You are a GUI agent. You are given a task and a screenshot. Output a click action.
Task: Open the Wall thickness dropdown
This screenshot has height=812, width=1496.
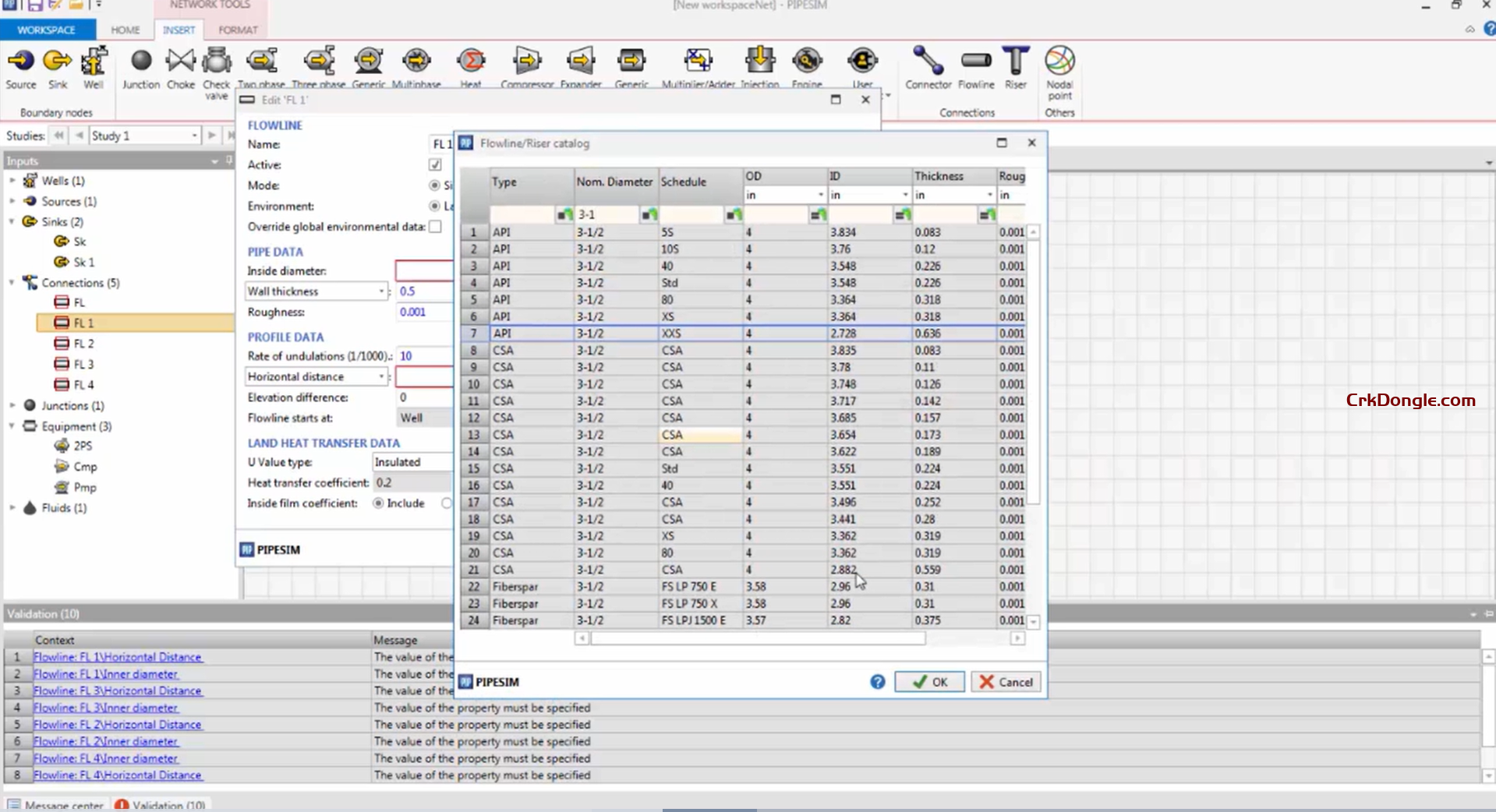(381, 291)
